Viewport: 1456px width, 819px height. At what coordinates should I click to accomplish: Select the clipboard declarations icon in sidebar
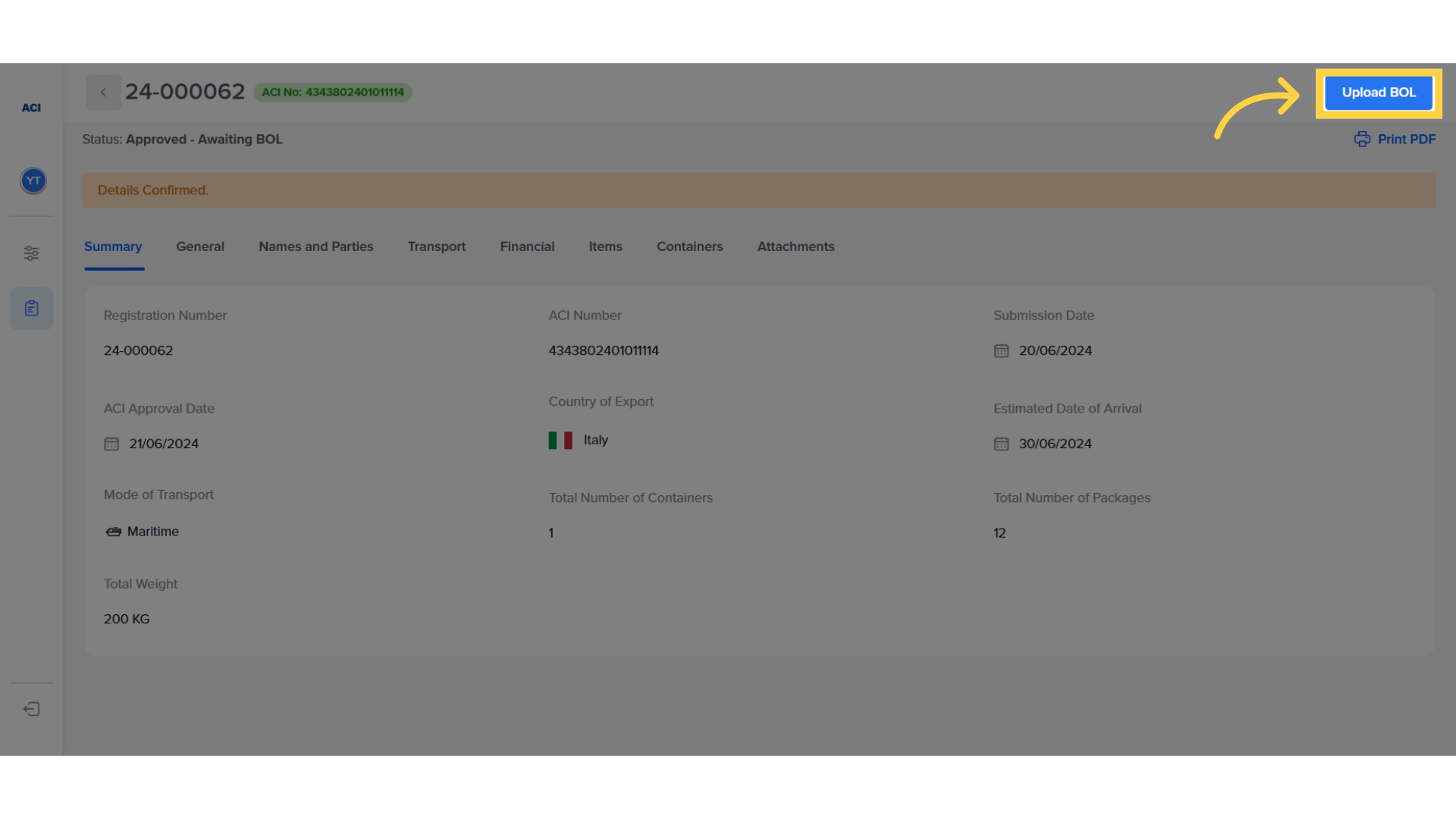31,308
